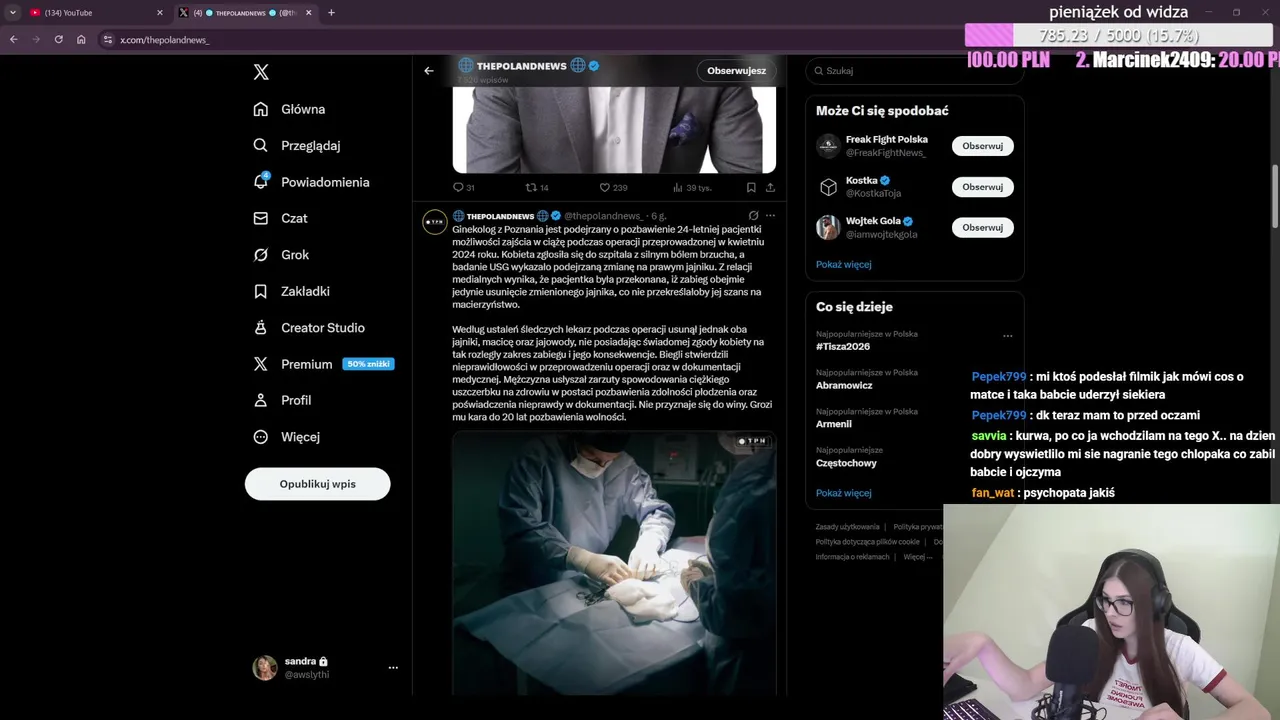
Task: Click the X logo in the sidebar
Action: (261, 72)
